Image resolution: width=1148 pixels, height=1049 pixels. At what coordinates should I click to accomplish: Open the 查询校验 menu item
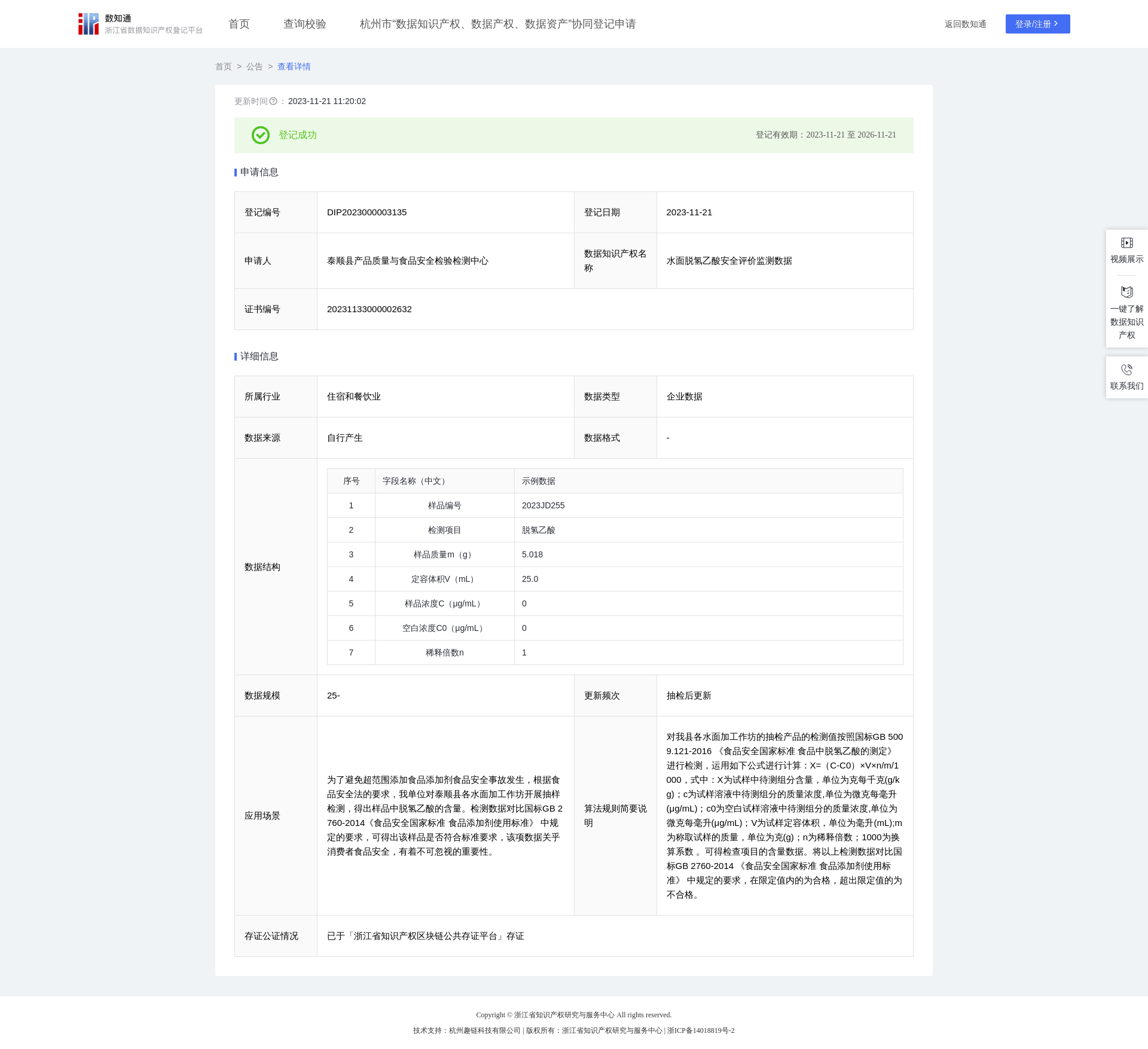pos(305,24)
